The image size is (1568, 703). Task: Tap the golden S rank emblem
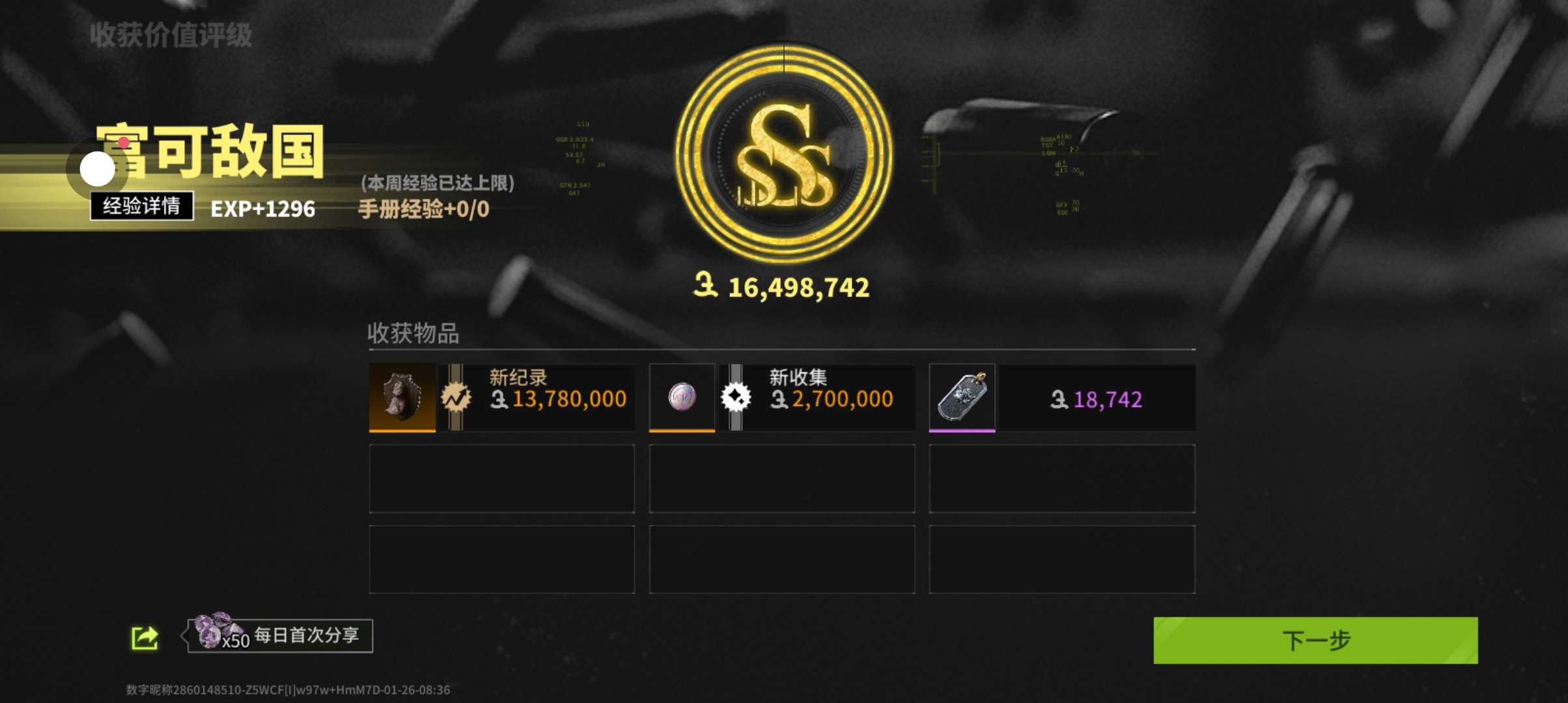pyautogui.click(x=784, y=154)
